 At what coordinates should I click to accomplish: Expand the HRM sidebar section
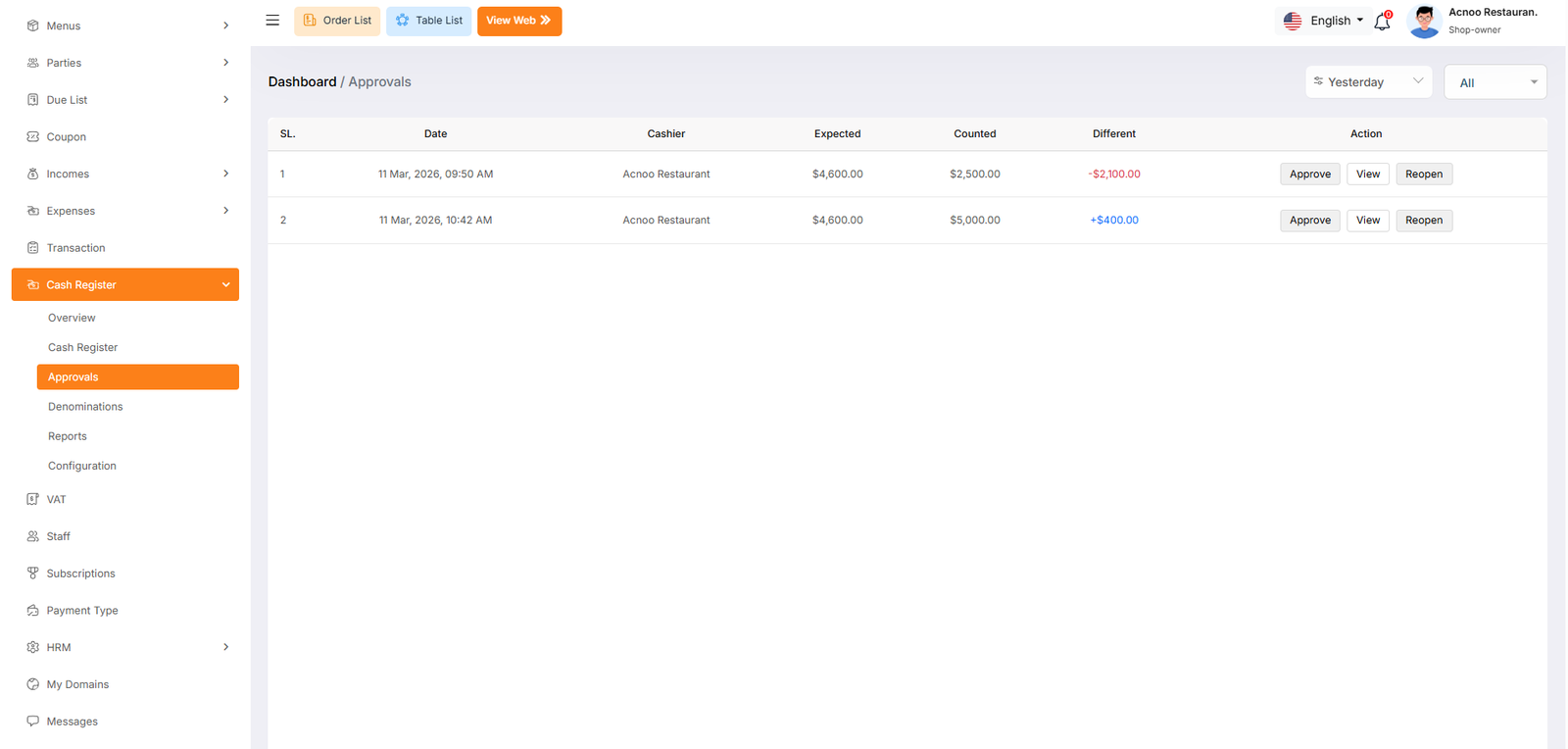[225, 647]
